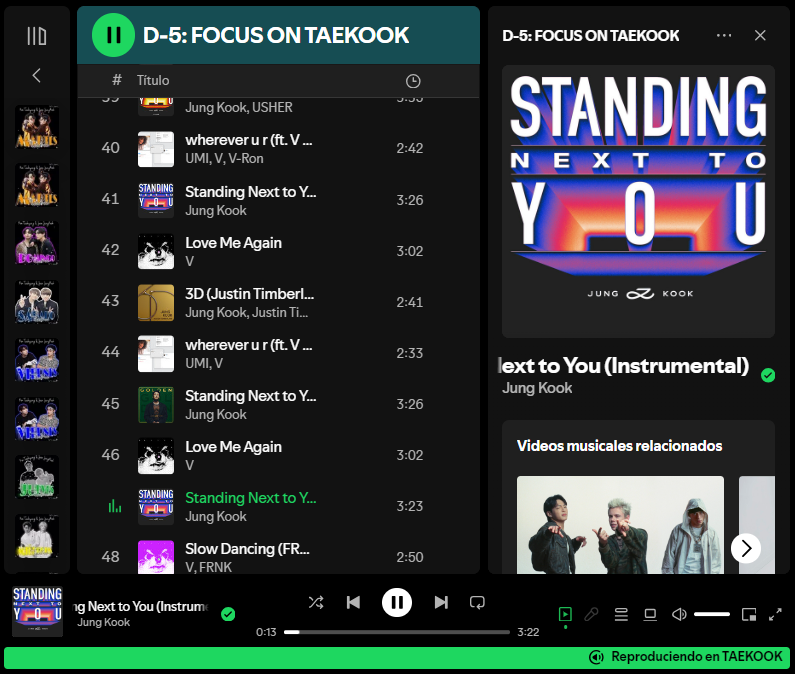
Task: Click Golden album art on track 45
Action: [x=156, y=405]
